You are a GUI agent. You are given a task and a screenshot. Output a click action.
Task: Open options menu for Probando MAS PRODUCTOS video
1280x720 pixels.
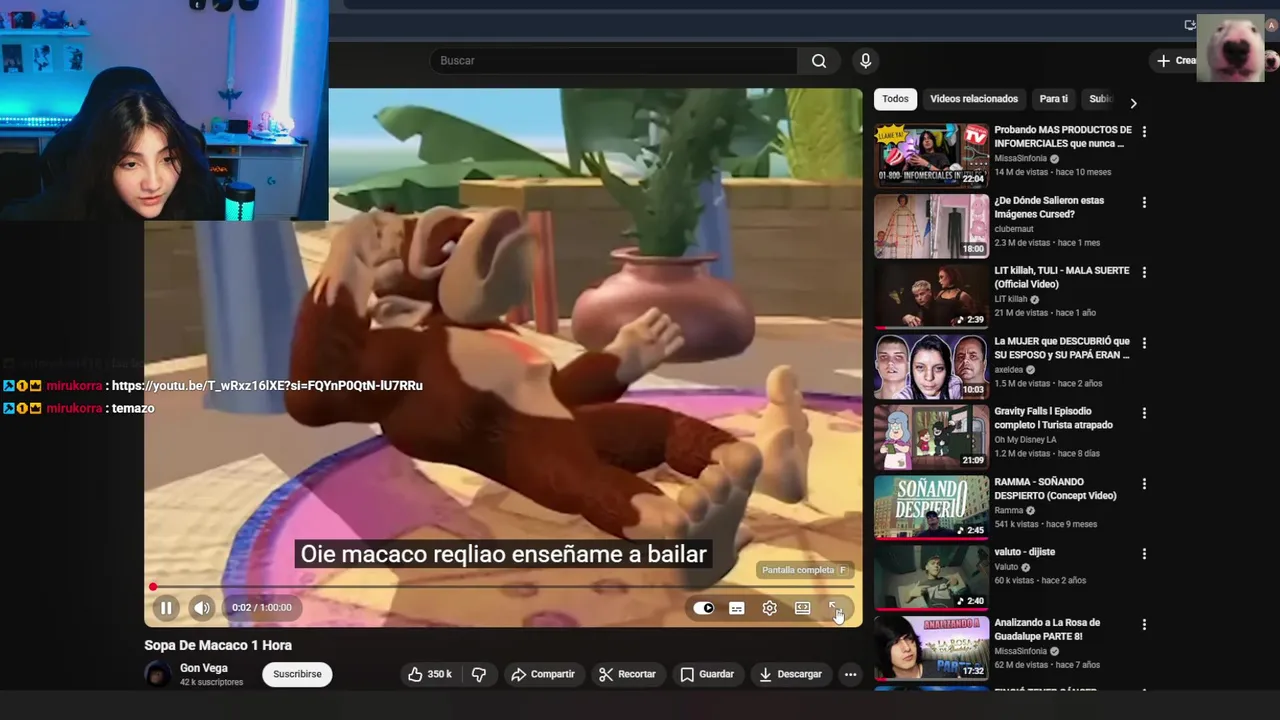[1144, 132]
